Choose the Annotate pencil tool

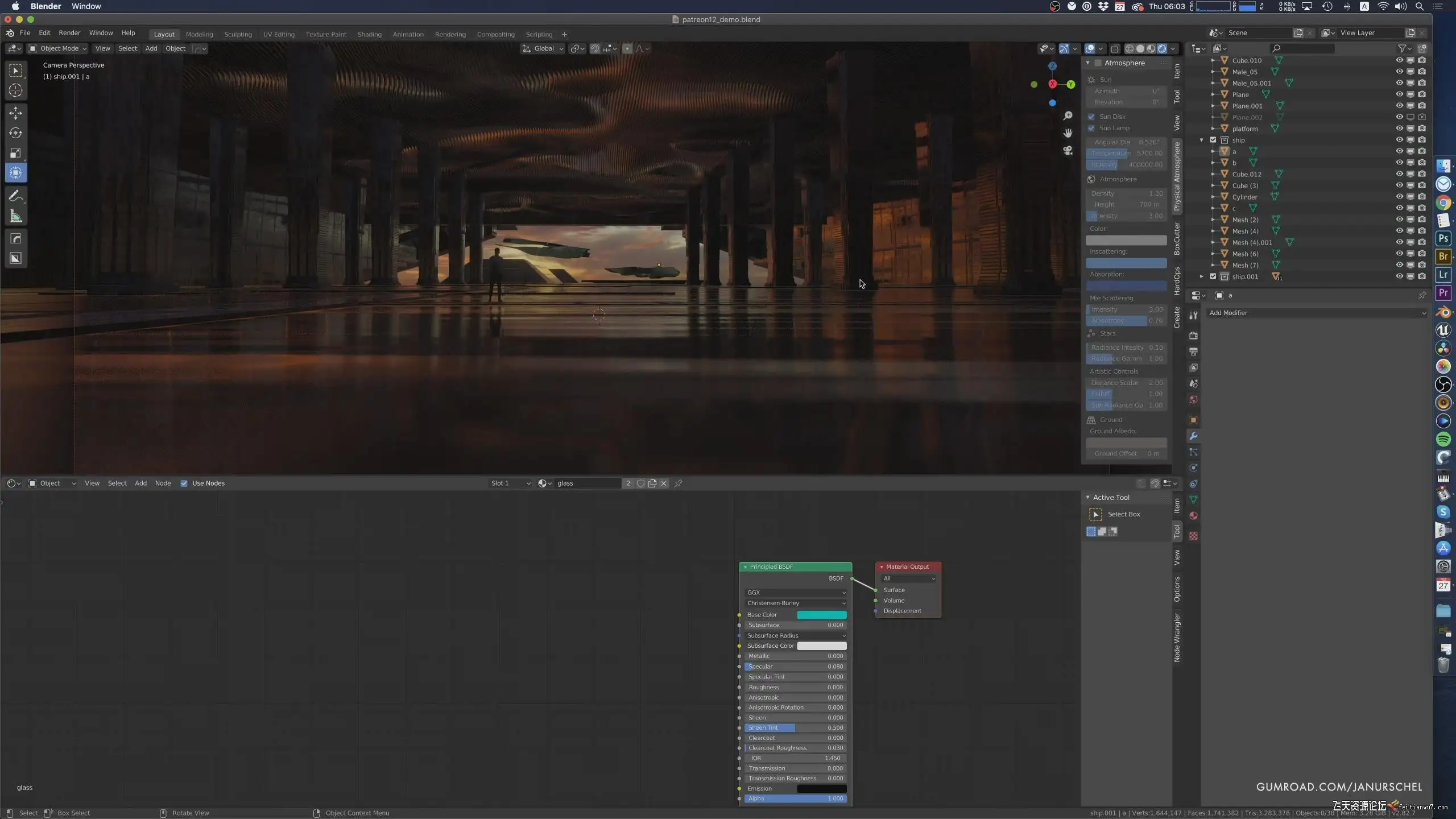pos(16,196)
